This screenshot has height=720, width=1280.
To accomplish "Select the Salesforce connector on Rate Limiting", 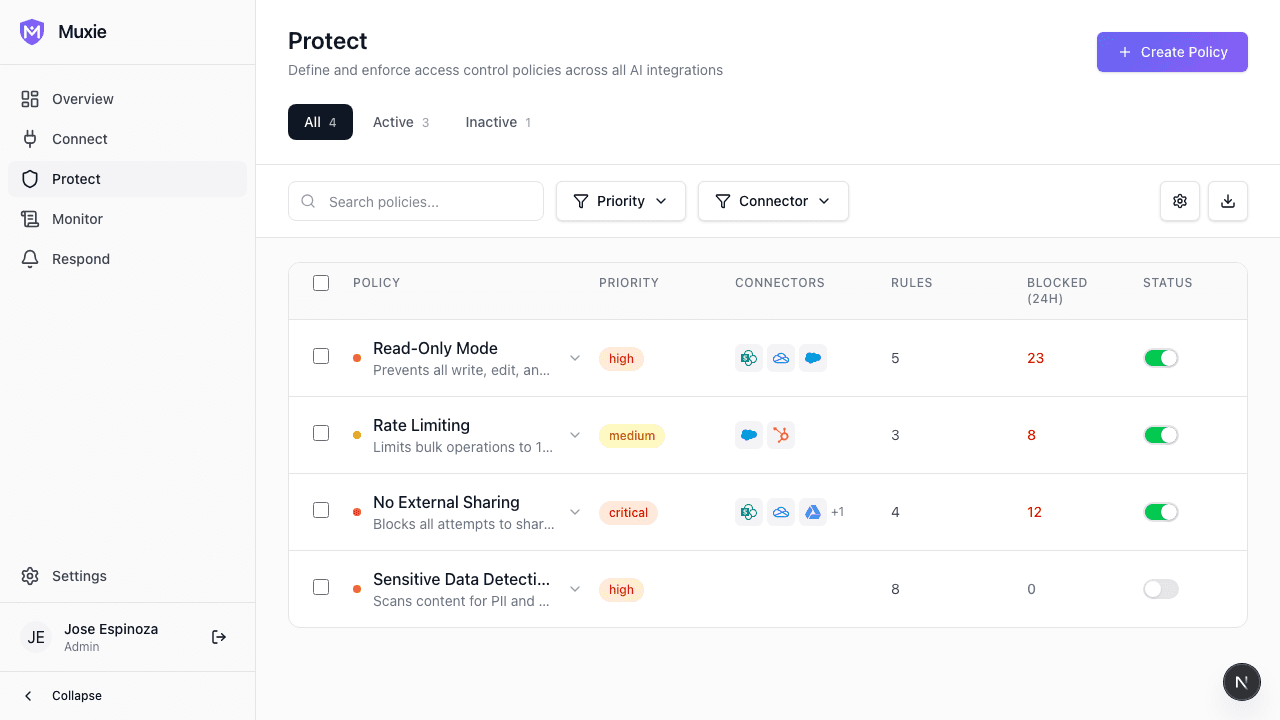I will click(749, 434).
